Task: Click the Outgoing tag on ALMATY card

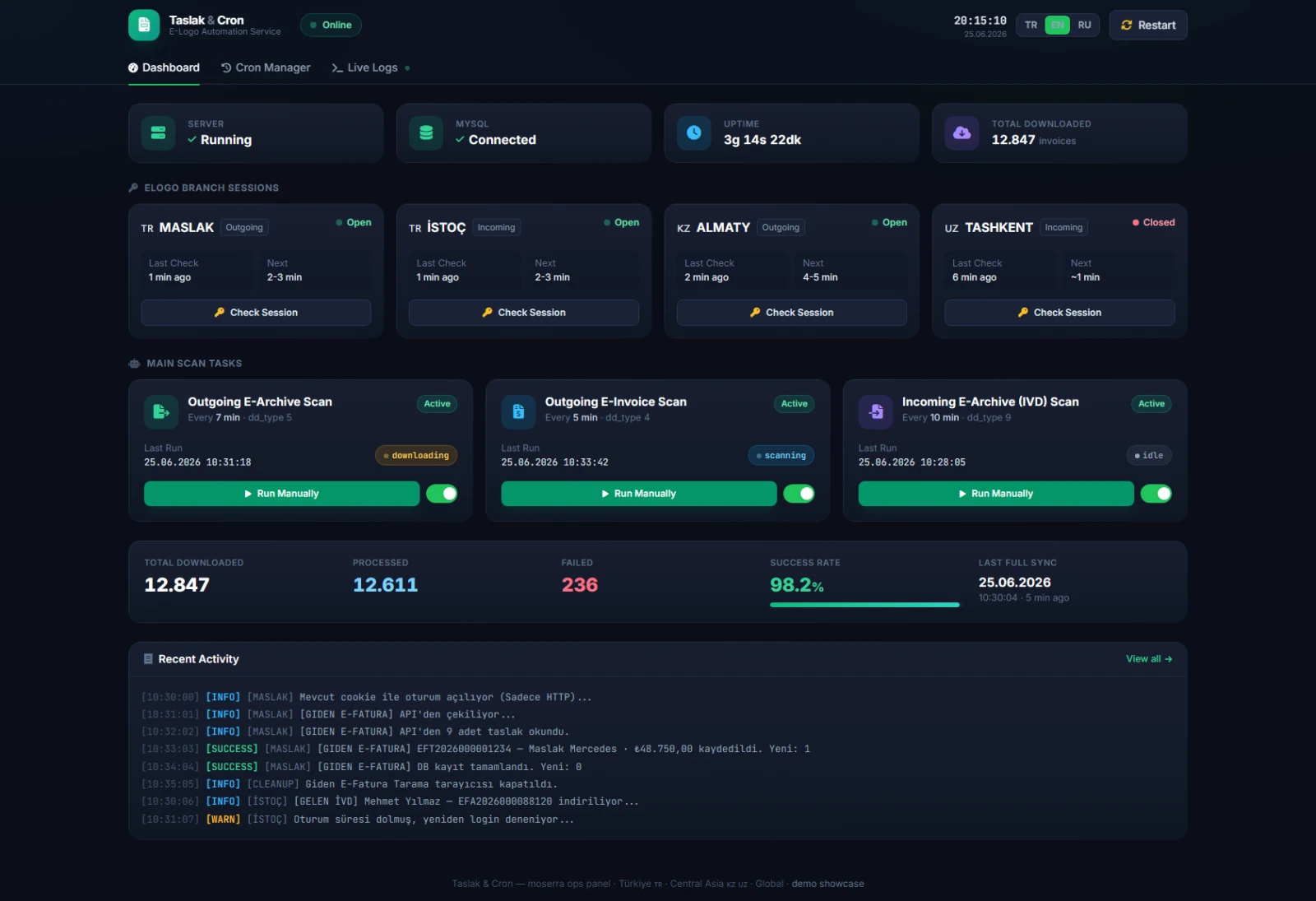Action: coord(781,228)
